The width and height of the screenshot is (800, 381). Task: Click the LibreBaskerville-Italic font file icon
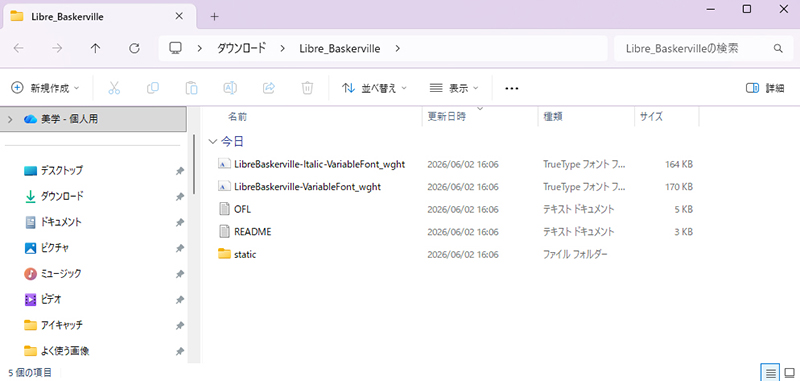(224, 164)
